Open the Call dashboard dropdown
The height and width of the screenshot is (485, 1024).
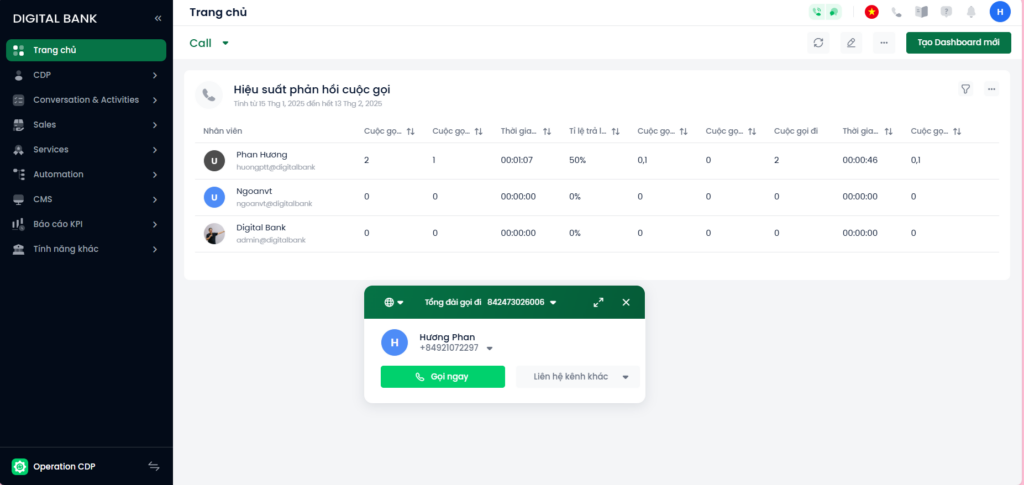pos(209,43)
